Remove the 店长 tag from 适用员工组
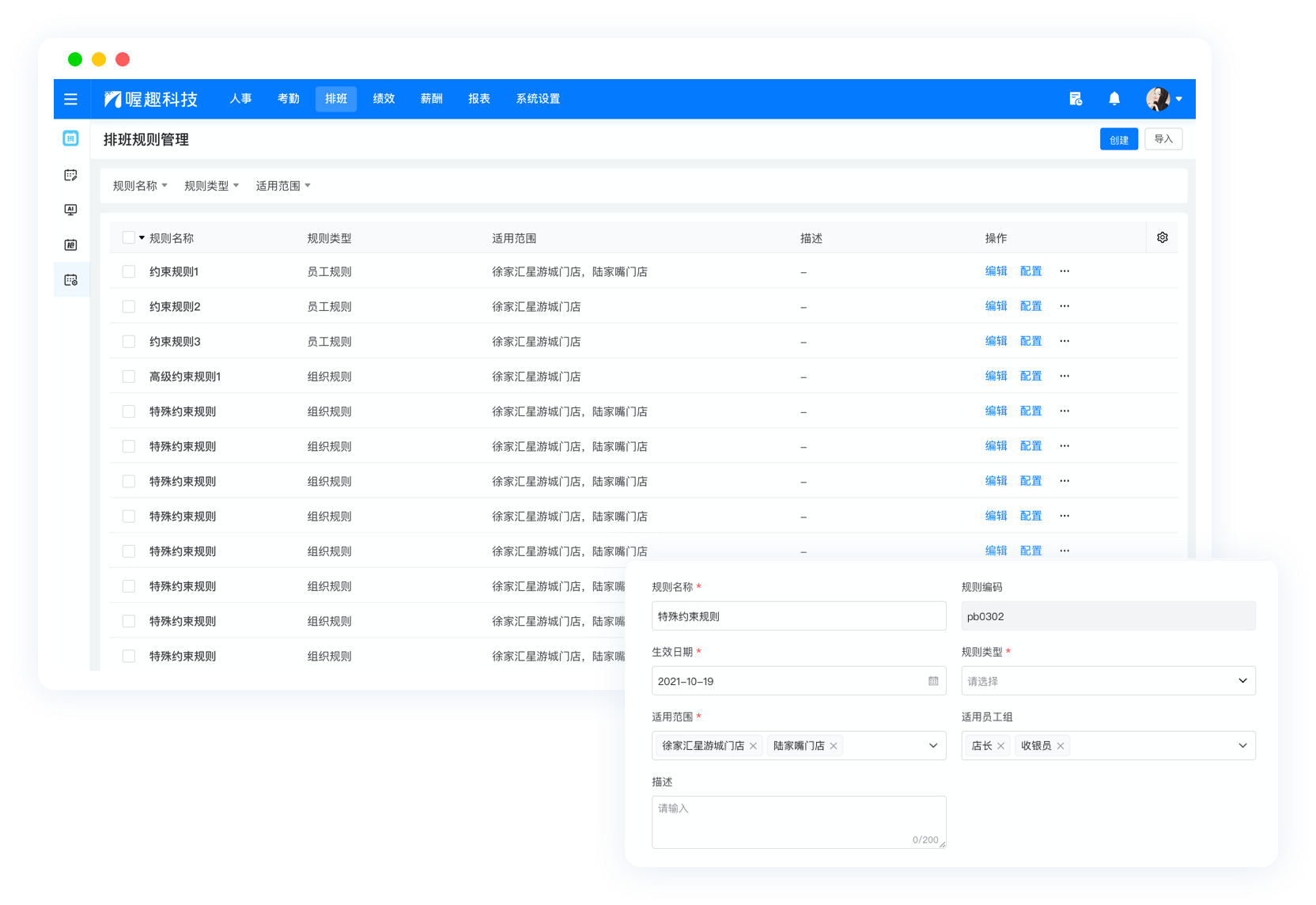 coord(1000,746)
